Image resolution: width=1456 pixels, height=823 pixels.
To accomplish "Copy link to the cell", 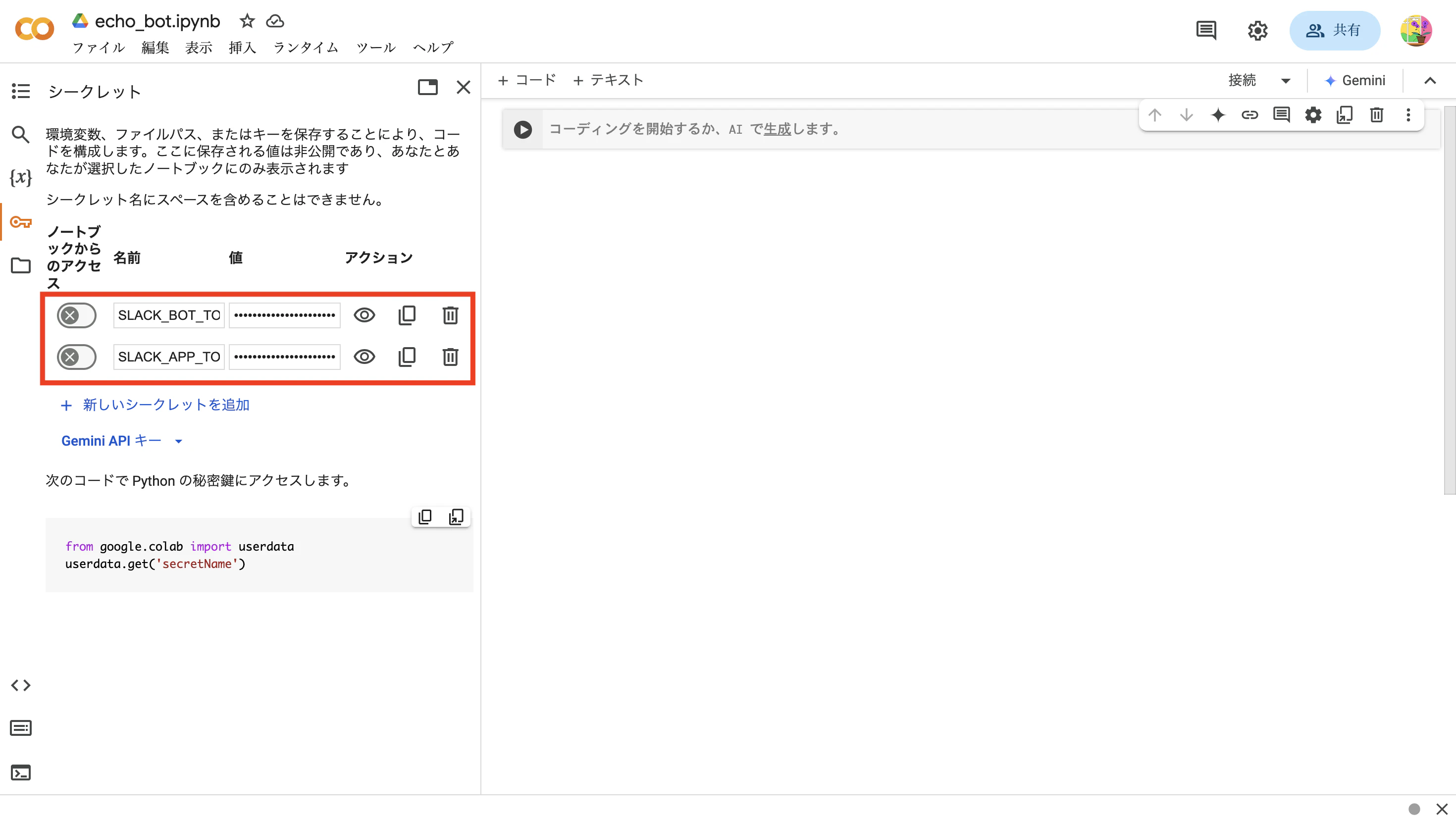I will [x=1249, y=115].
